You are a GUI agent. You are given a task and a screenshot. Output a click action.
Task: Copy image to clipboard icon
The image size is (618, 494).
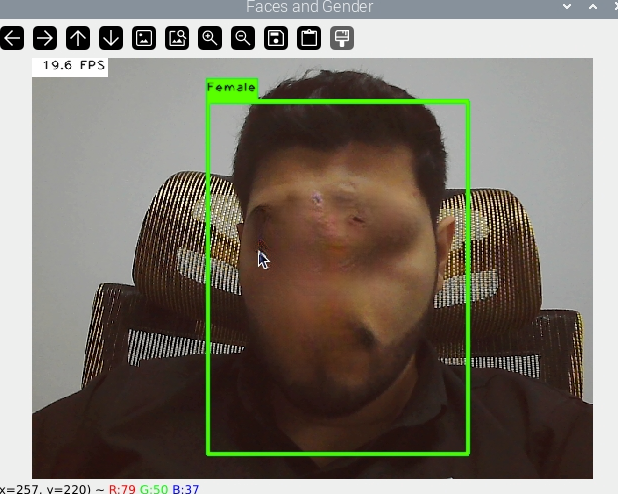309,38
